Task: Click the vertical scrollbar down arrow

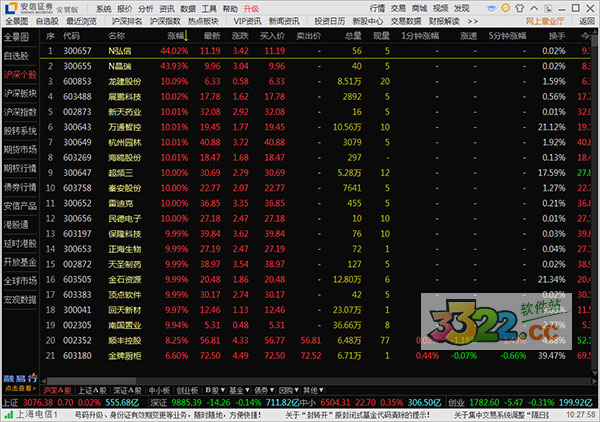Action: [x=594, y=373]
